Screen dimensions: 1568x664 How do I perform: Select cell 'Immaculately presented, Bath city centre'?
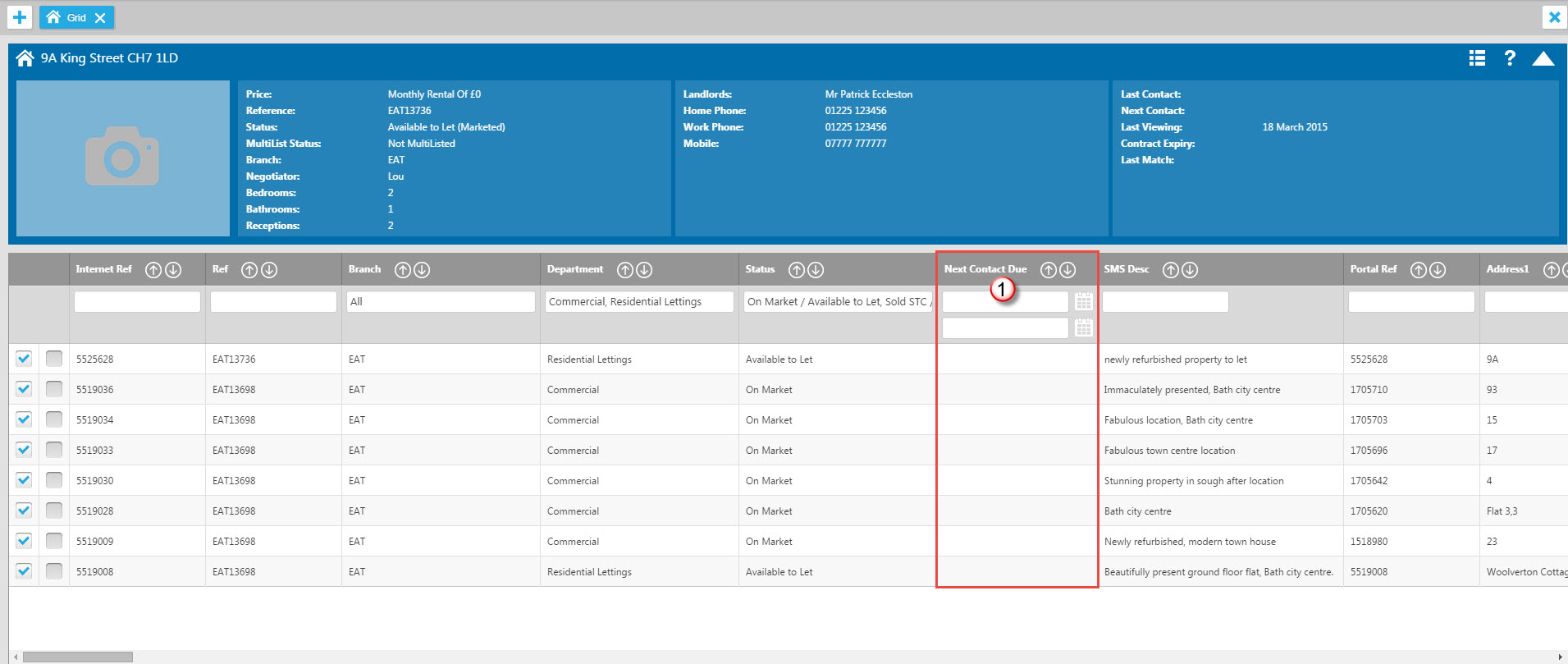pyautogui.click(x=1192, y=390)
